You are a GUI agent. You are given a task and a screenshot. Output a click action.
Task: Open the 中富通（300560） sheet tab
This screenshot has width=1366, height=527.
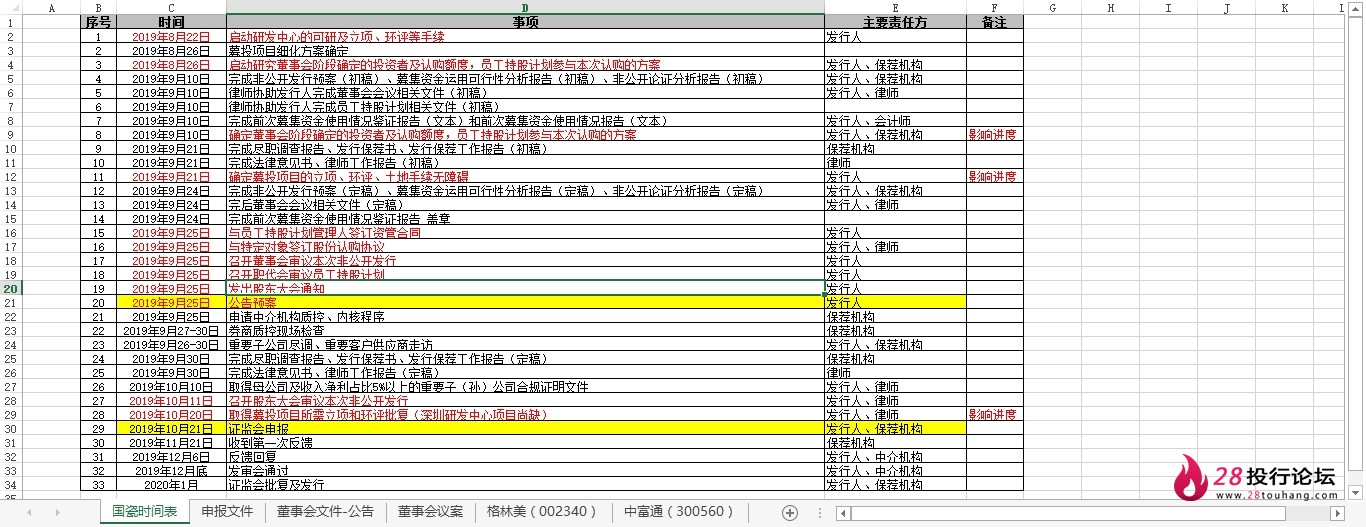(x=680, y=512)
